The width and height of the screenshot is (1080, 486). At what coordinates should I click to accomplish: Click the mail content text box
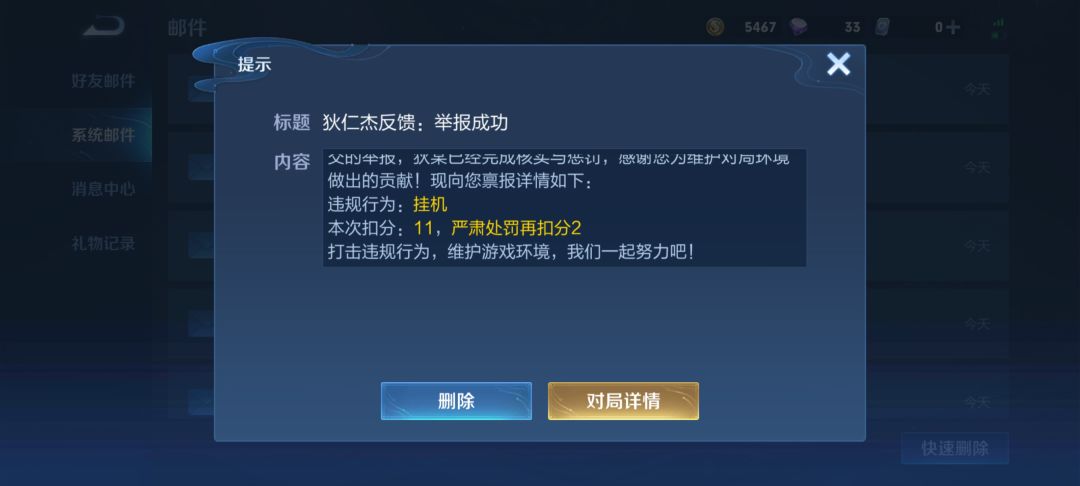coord(564,208)
